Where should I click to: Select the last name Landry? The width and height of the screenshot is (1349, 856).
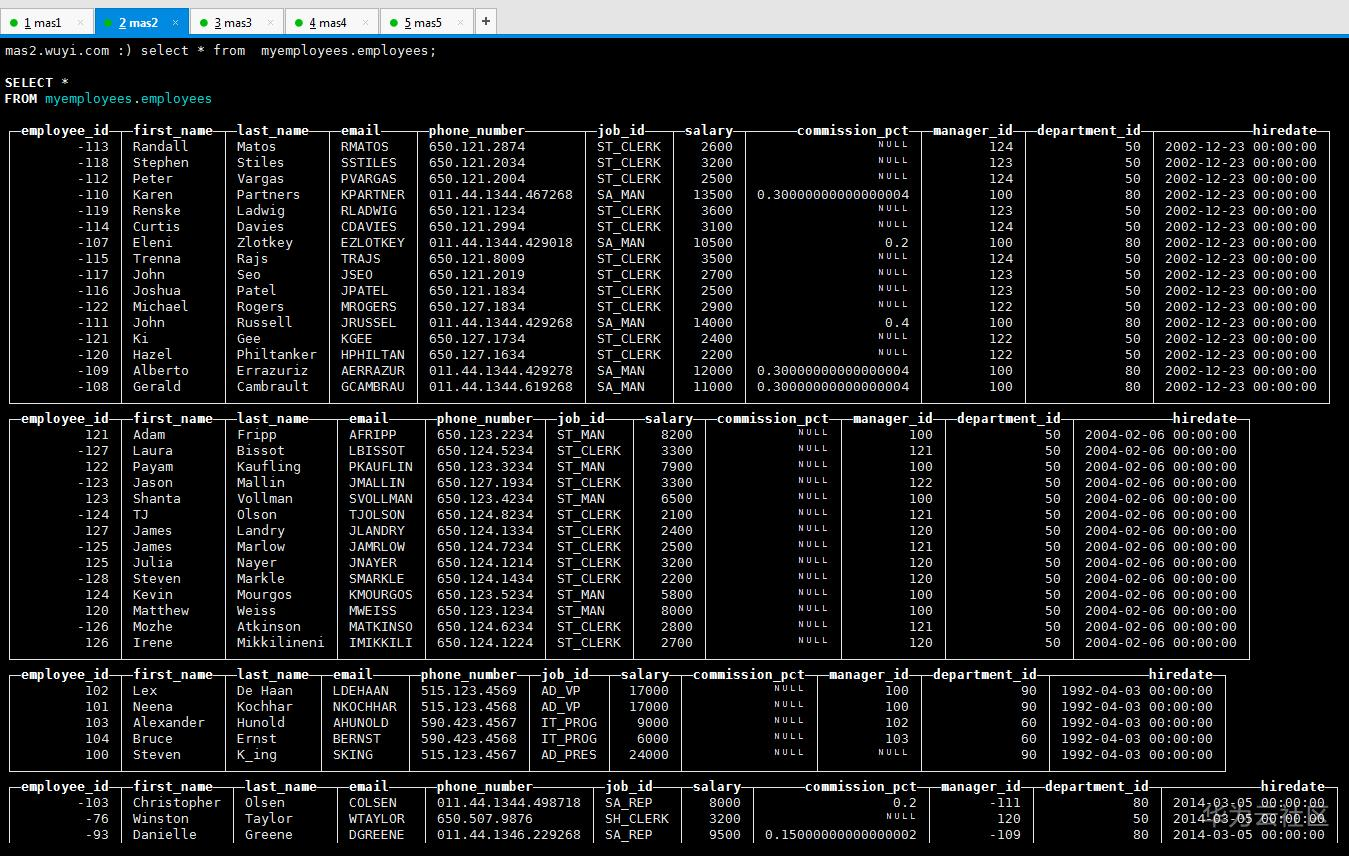(261, 531)
